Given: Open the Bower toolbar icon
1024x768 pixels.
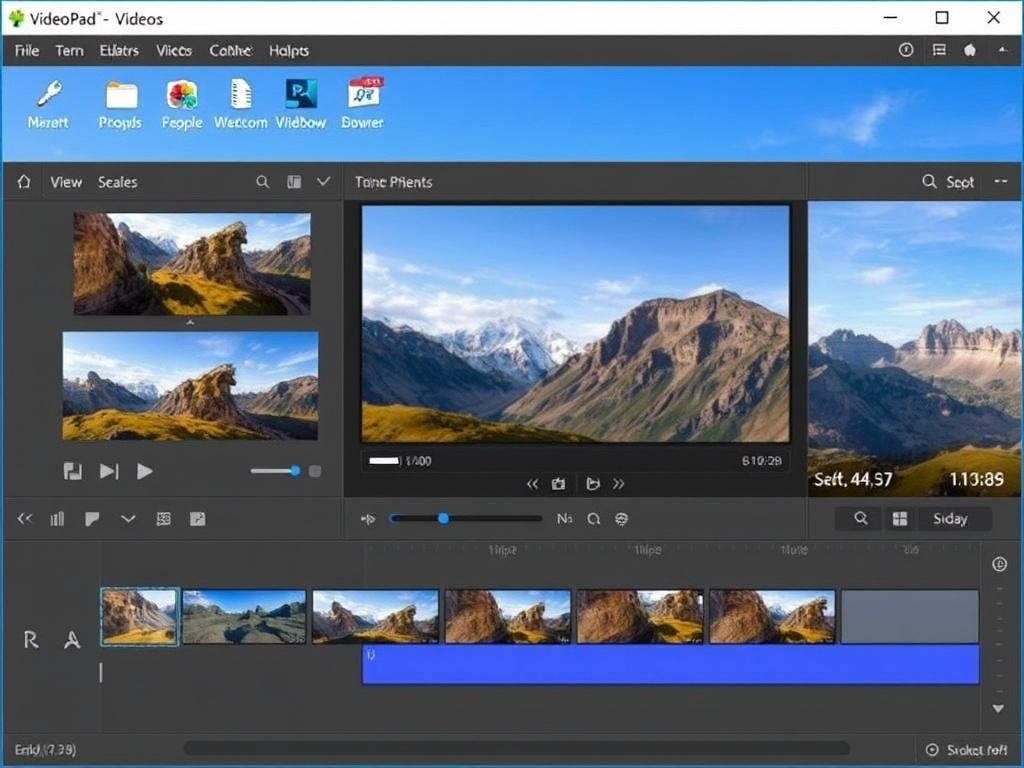Looking at the screenshot, I should click(x=362, y=100).
